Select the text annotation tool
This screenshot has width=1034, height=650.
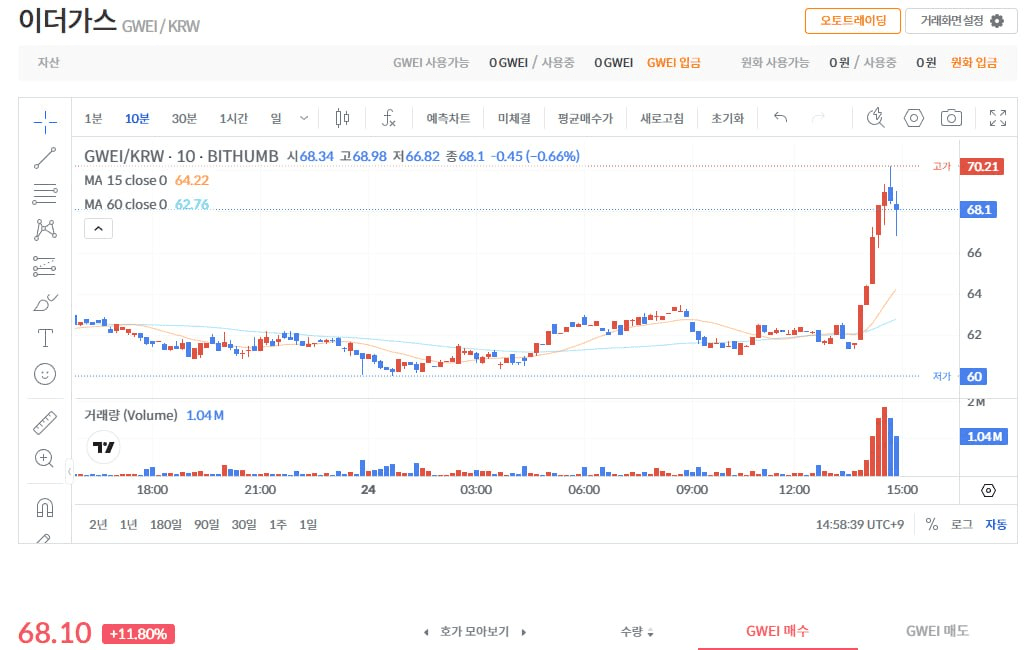pos(45,336)
